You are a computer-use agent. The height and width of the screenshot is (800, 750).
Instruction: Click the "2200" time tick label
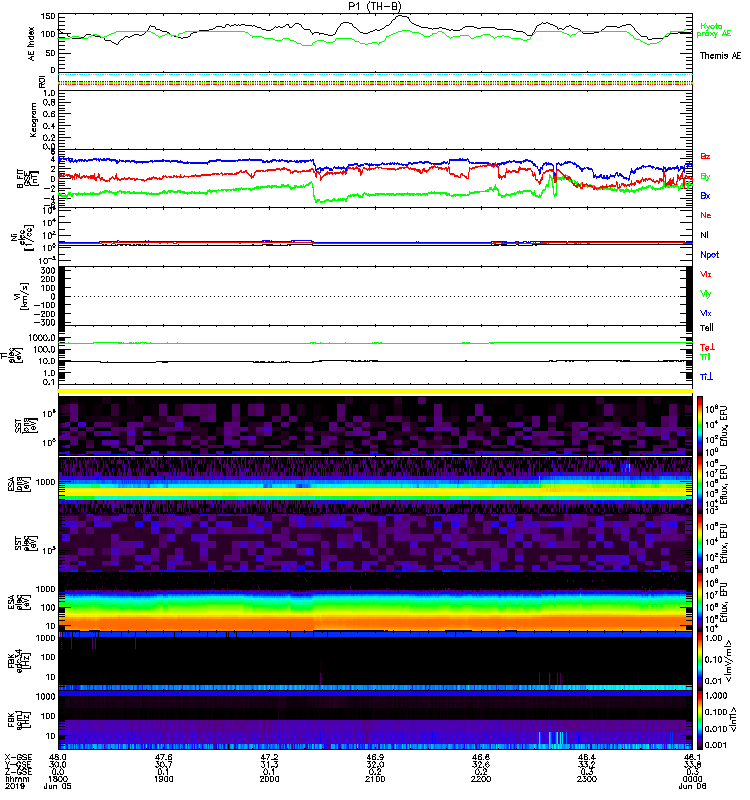(481, 779)
